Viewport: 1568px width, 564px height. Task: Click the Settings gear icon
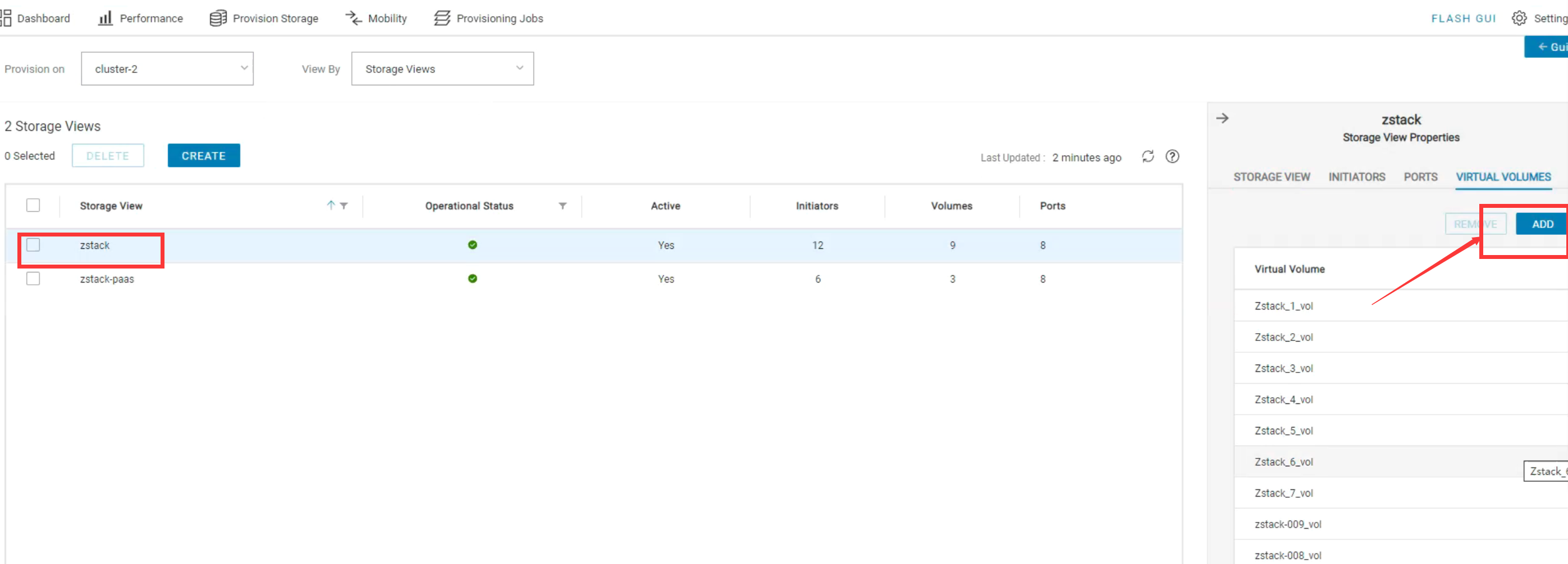[1519, 19]
